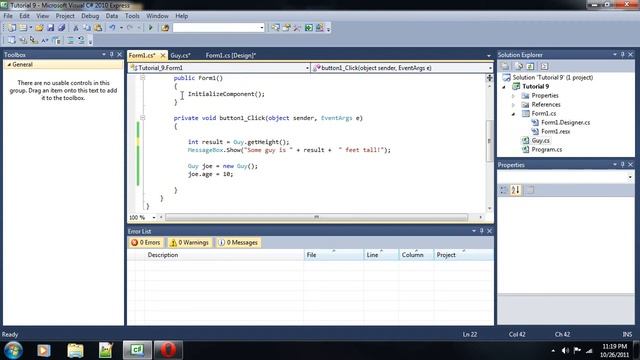This screenshot has width=640, height=360.
Task: Expand the Properties folder node
Action: (513, 96)
